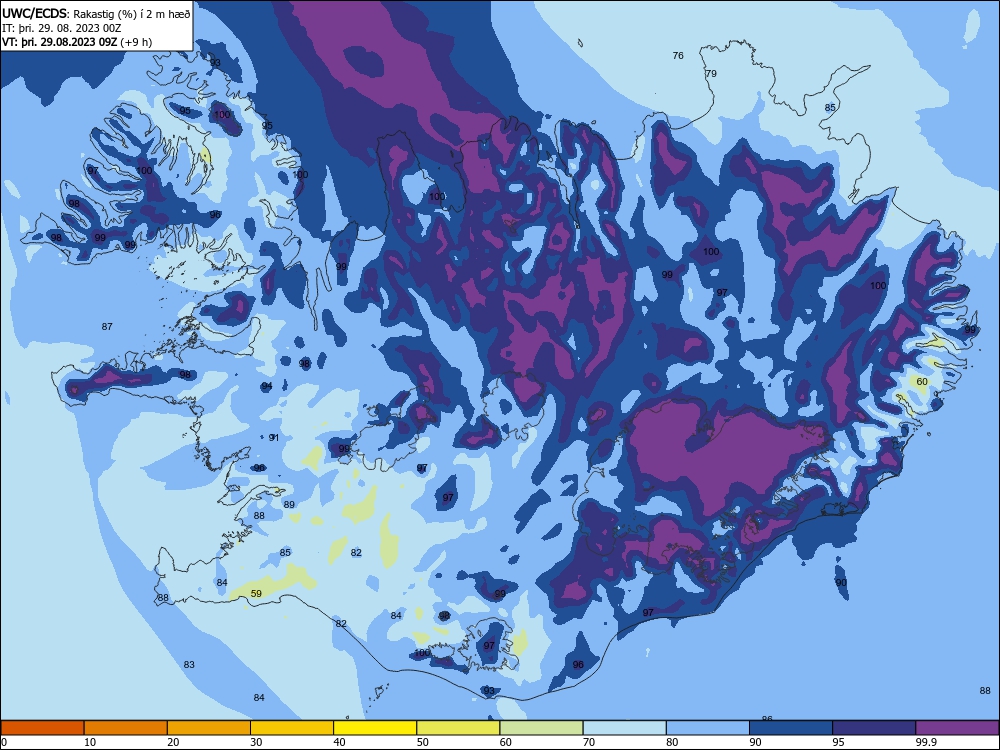Image resolution: width=1000 pixels, height=750 pixels.
Task: Click the '59' value in the yellow area
Action: pos(256,593)
